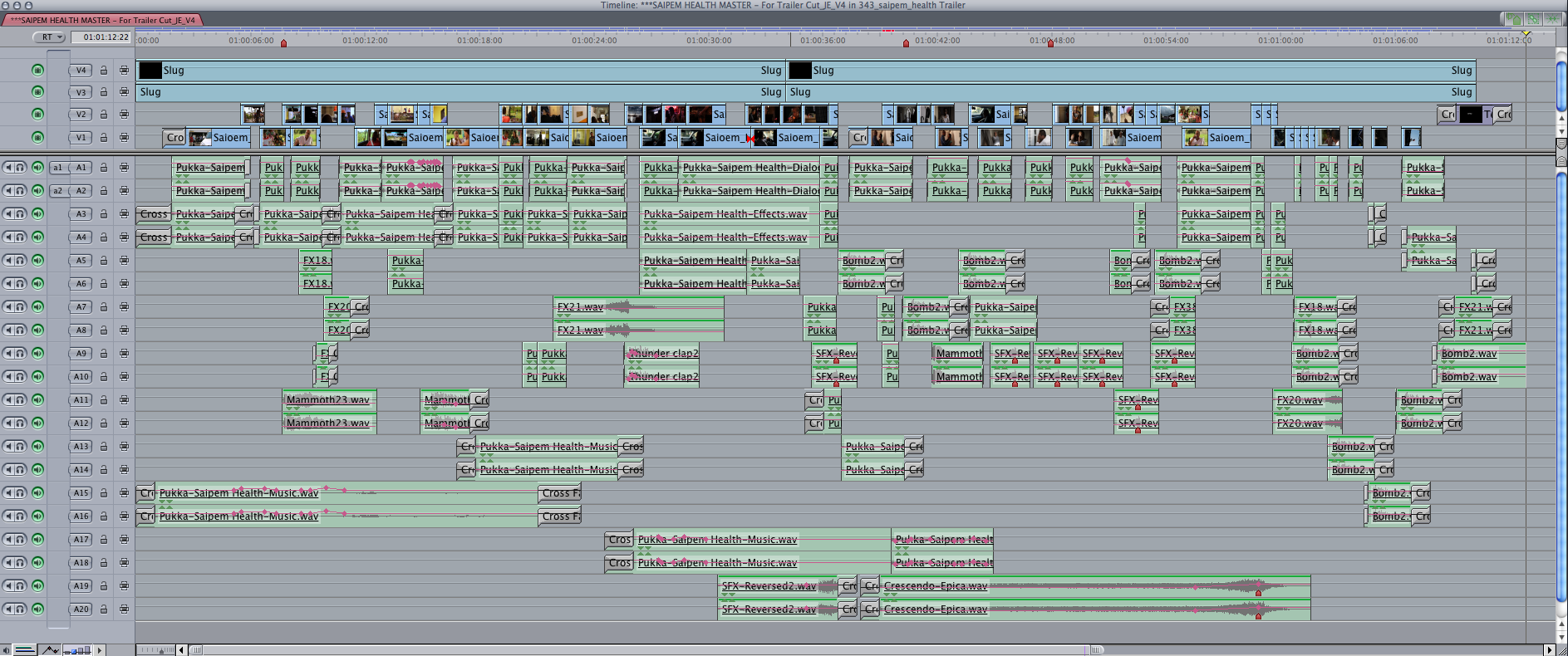Toggle auto select on track V1
The height and width of the screenshot is (656, 1568).
click(x=124, y=137)
